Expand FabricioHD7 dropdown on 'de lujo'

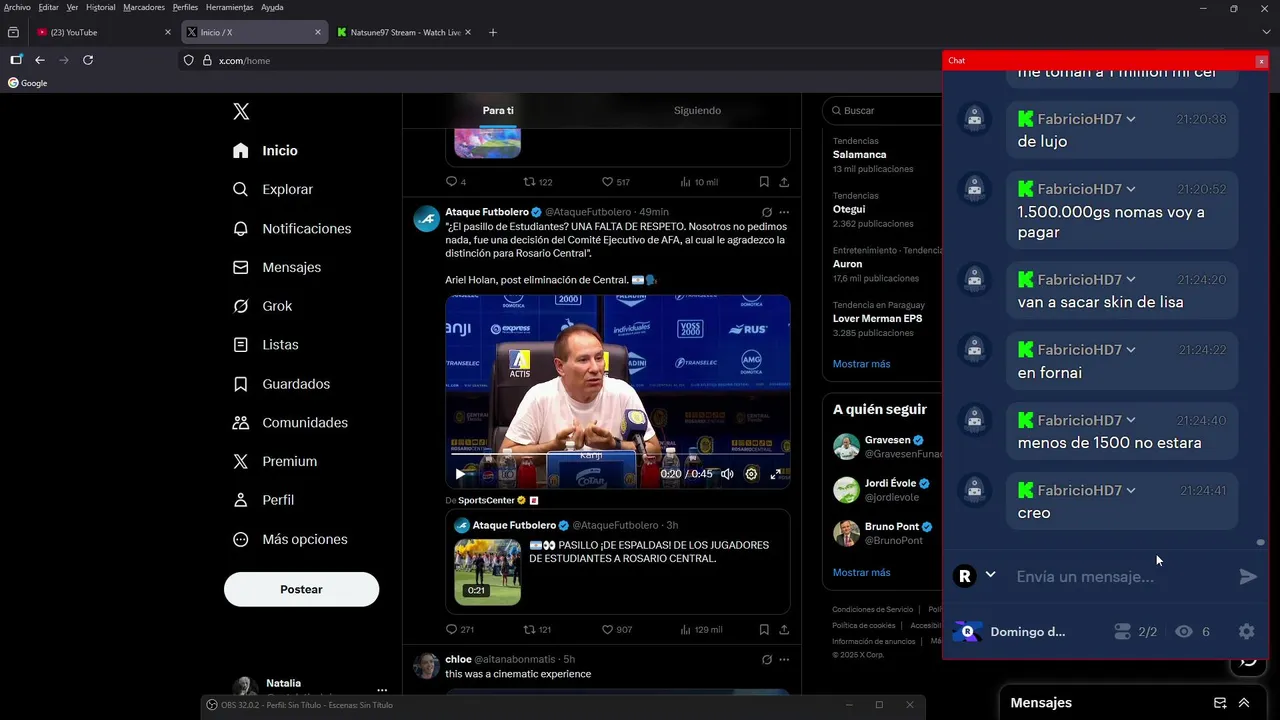tap(1131, 119)
